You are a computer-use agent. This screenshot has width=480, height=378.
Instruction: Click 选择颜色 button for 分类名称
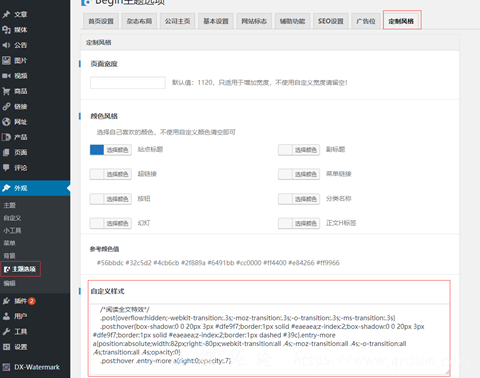click(306, 199)
